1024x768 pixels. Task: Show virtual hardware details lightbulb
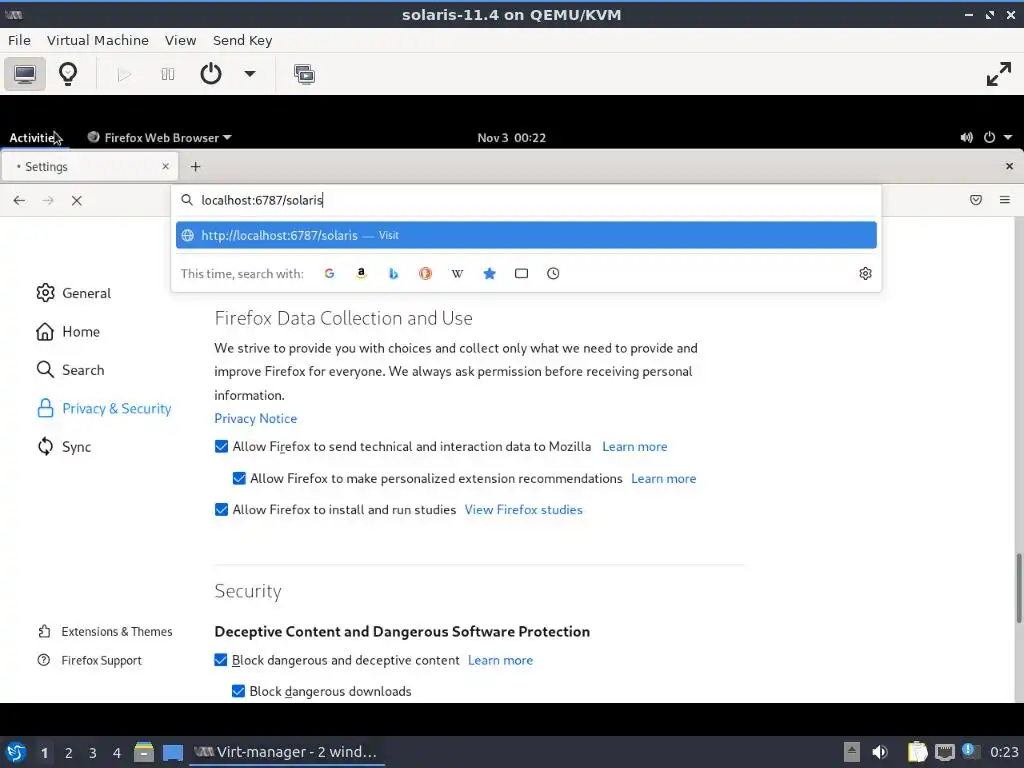click(68, 74)
